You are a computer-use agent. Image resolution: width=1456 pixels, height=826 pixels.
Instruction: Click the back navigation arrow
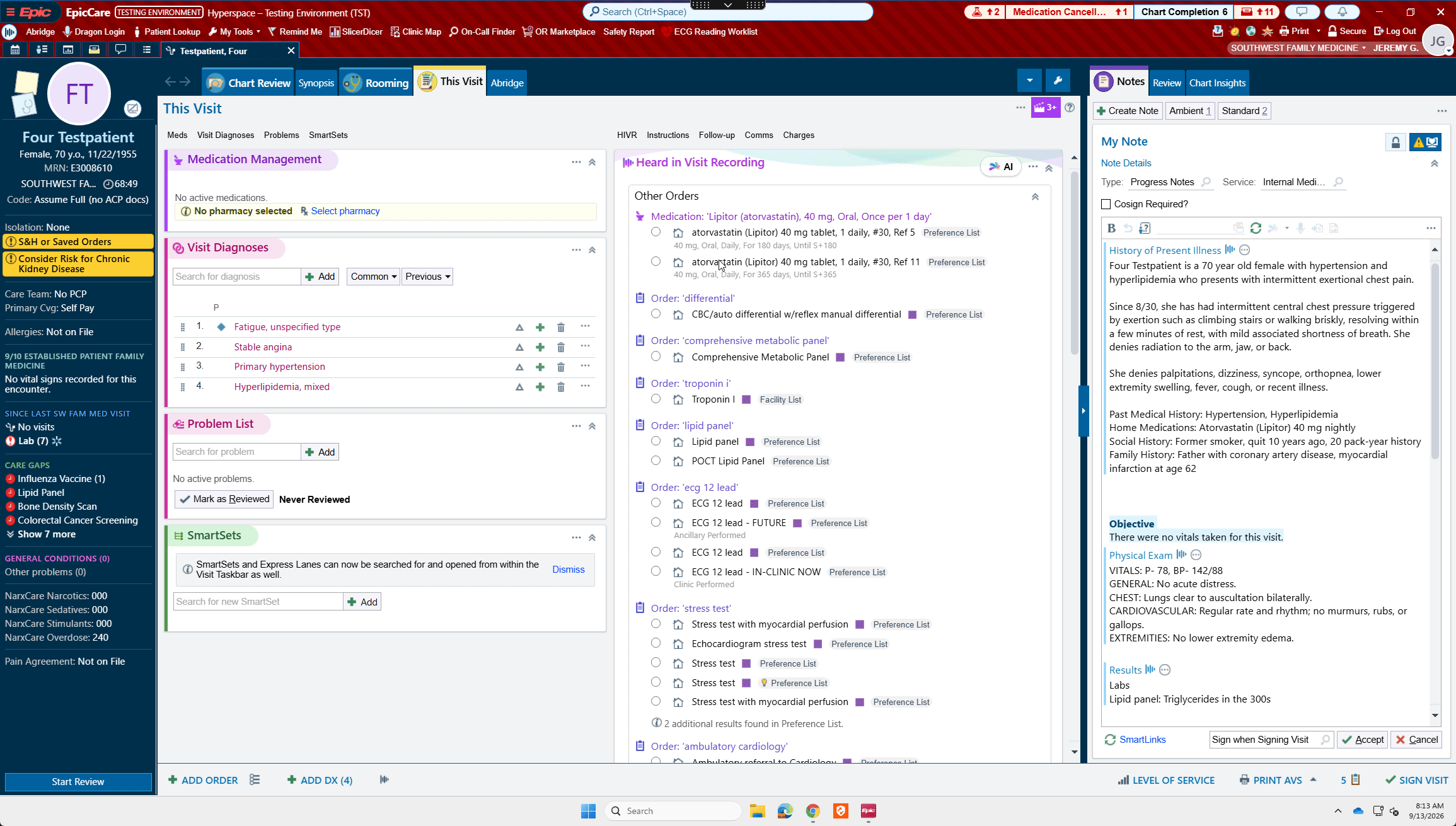(x=170, y=82)
